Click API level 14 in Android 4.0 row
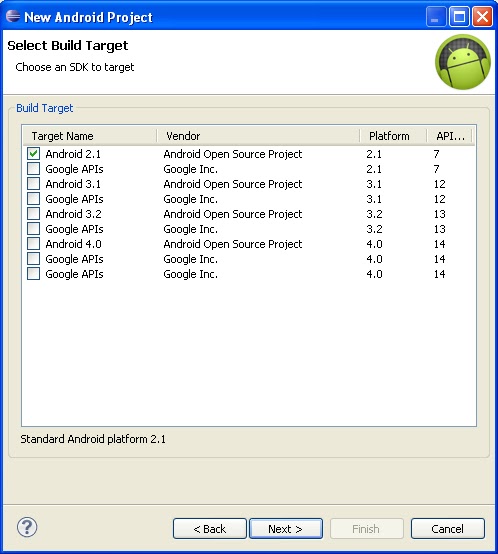This screenshot has height=554, width=498. point(440,244)
